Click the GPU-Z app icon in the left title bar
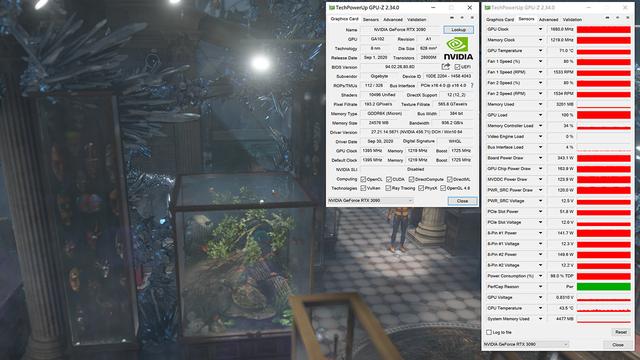The height and width of the screenshot is (360, 640). tap(331, 8)
